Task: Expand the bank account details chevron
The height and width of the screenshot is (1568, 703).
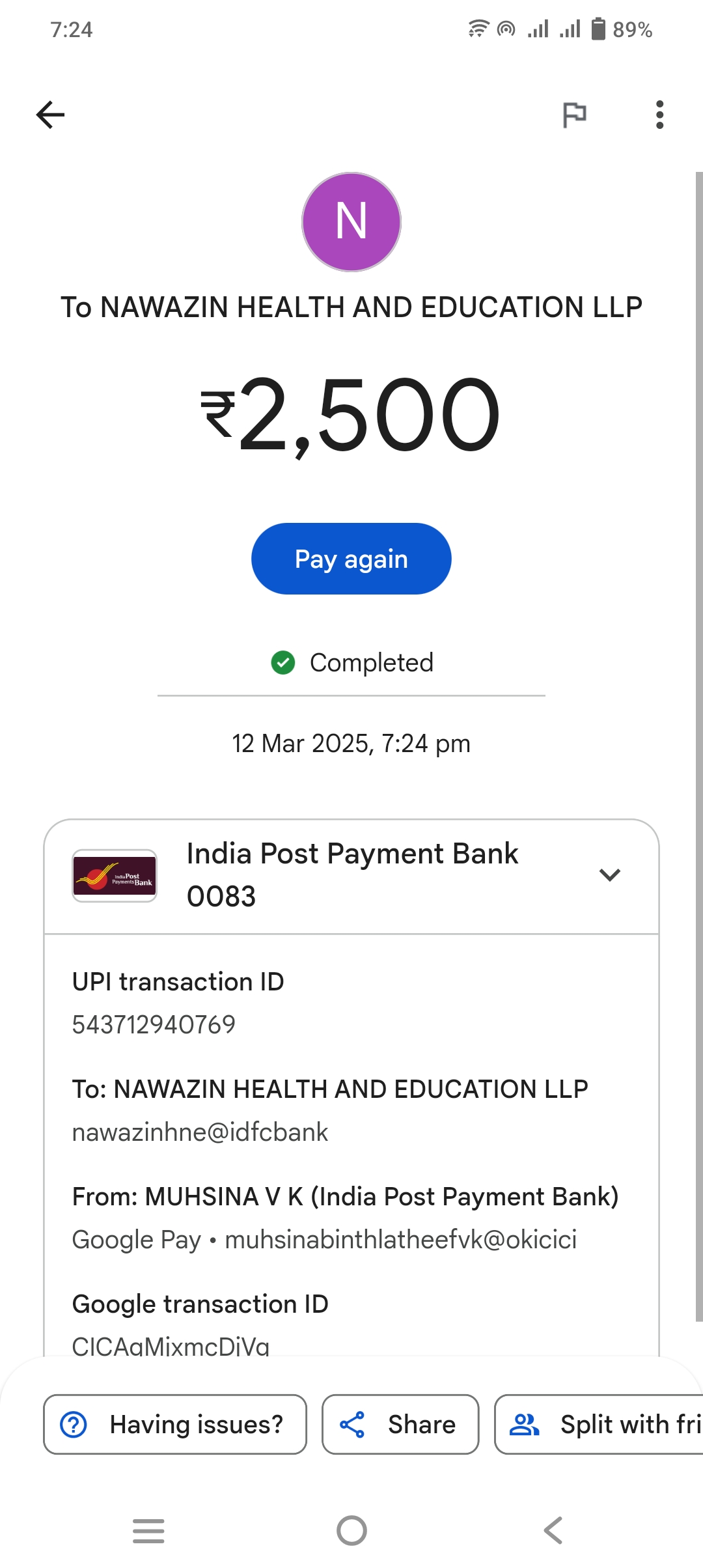Action: pos(609,875)
